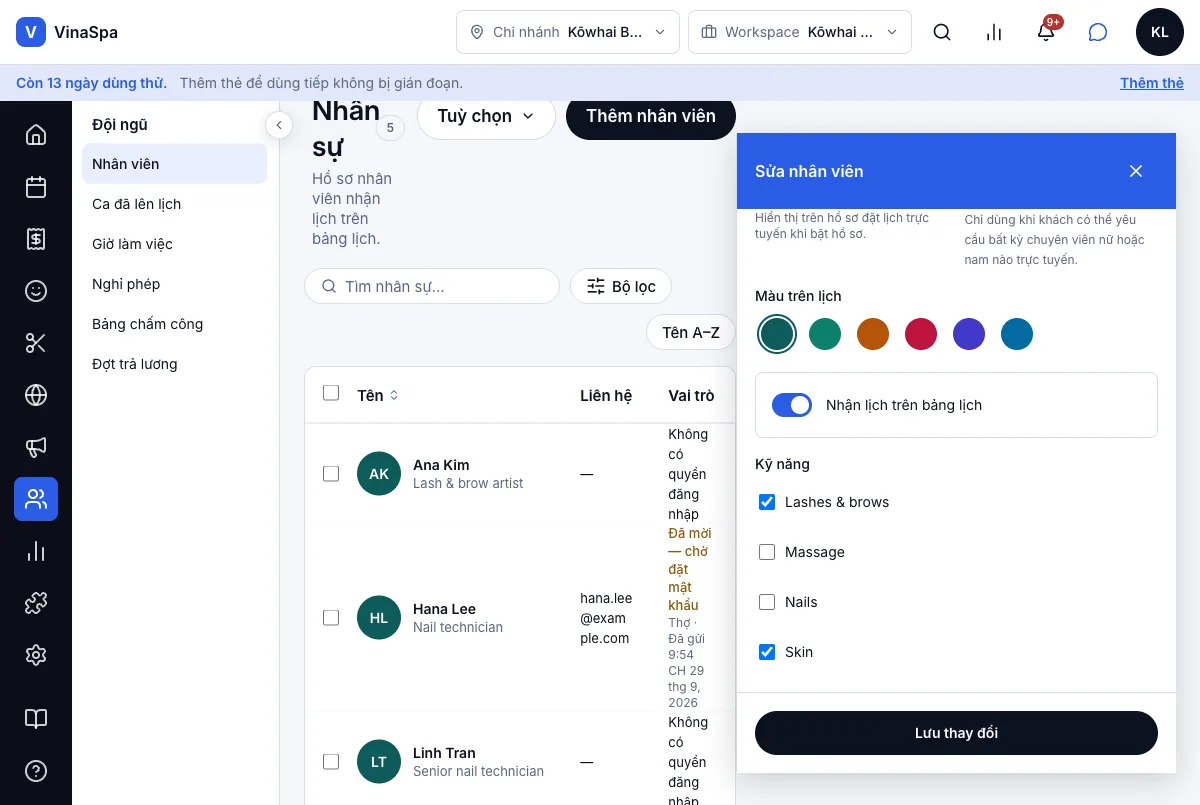
Task: Open the Chi nhánh branch dropdown
Action: coord(568,32)
